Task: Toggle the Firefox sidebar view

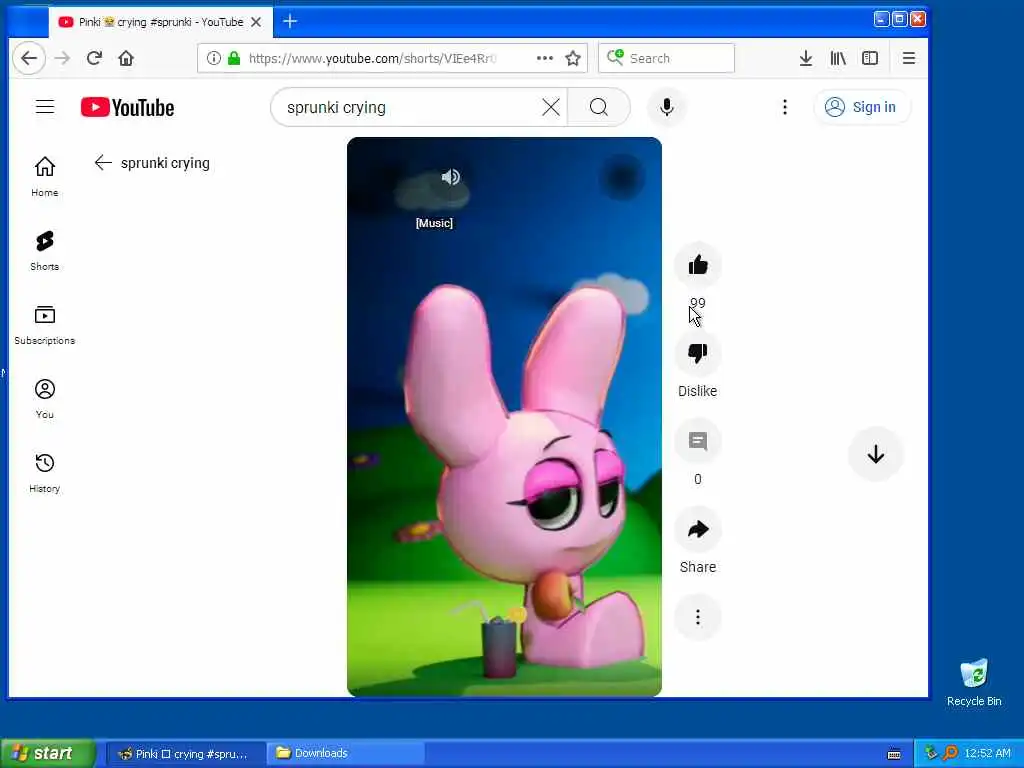Action: (x=870, y=58)
